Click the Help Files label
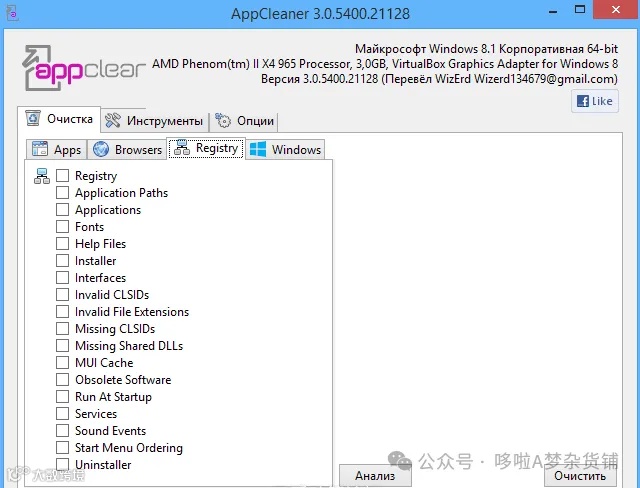Viewport: 640px width, 488px height. tap(100, 244)
